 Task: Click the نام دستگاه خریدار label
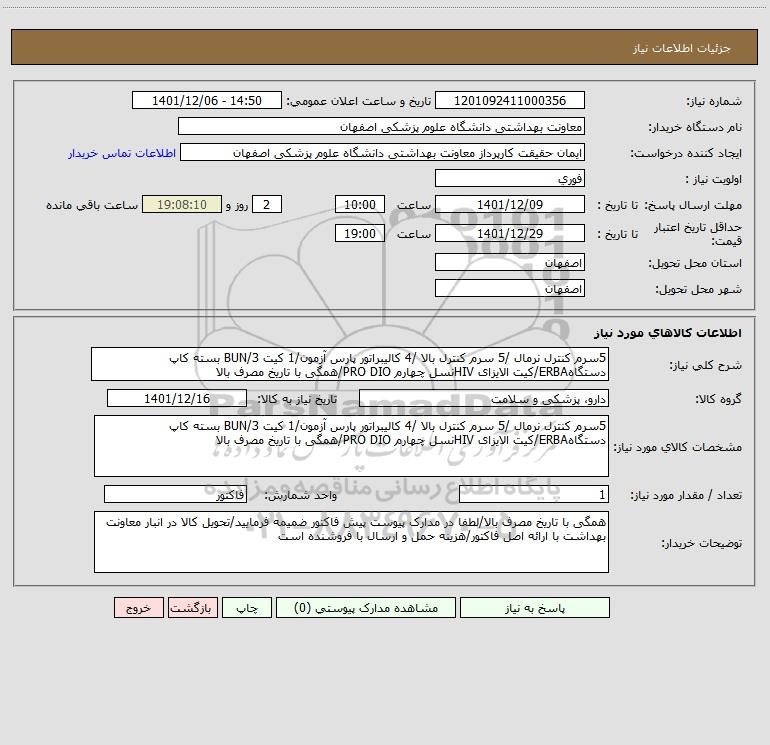pos(695,128)
